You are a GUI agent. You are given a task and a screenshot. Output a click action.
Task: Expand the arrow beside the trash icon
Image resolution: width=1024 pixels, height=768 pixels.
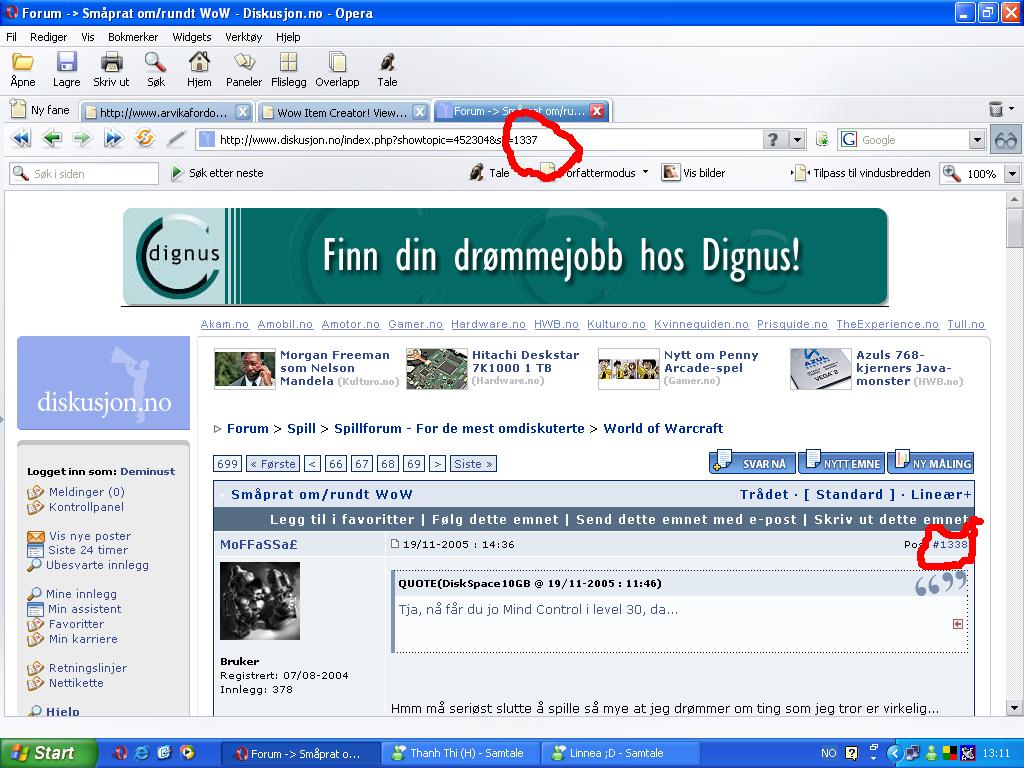pyautogui.click(x=1012, y=108)
